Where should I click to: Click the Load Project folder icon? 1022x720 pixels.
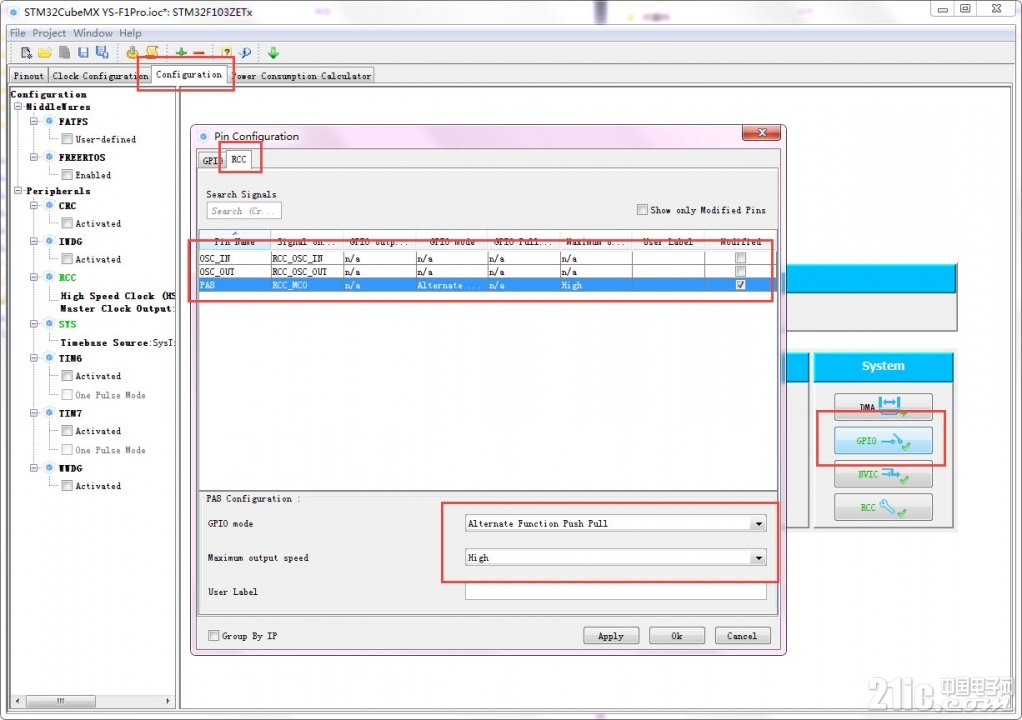[x=45, y=53]
